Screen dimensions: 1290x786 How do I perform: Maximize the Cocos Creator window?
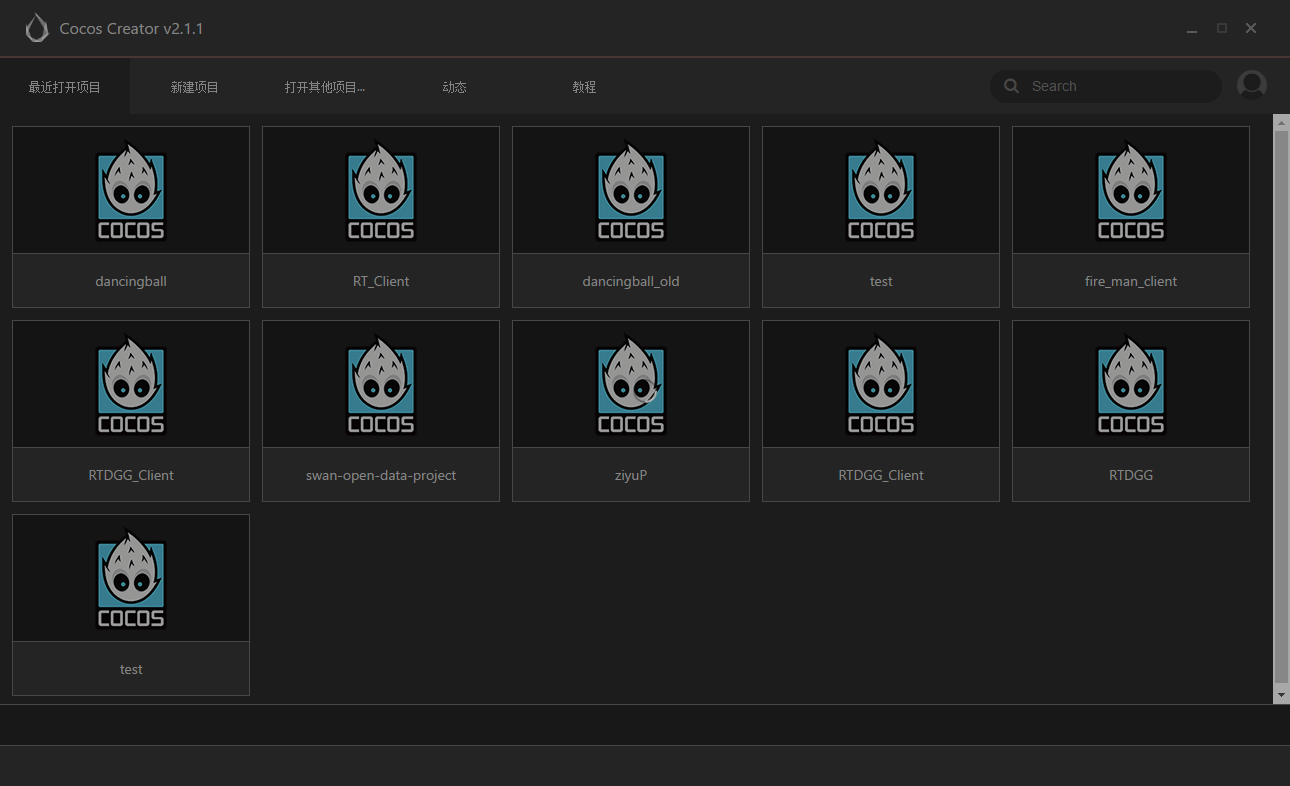(1222, 29)
